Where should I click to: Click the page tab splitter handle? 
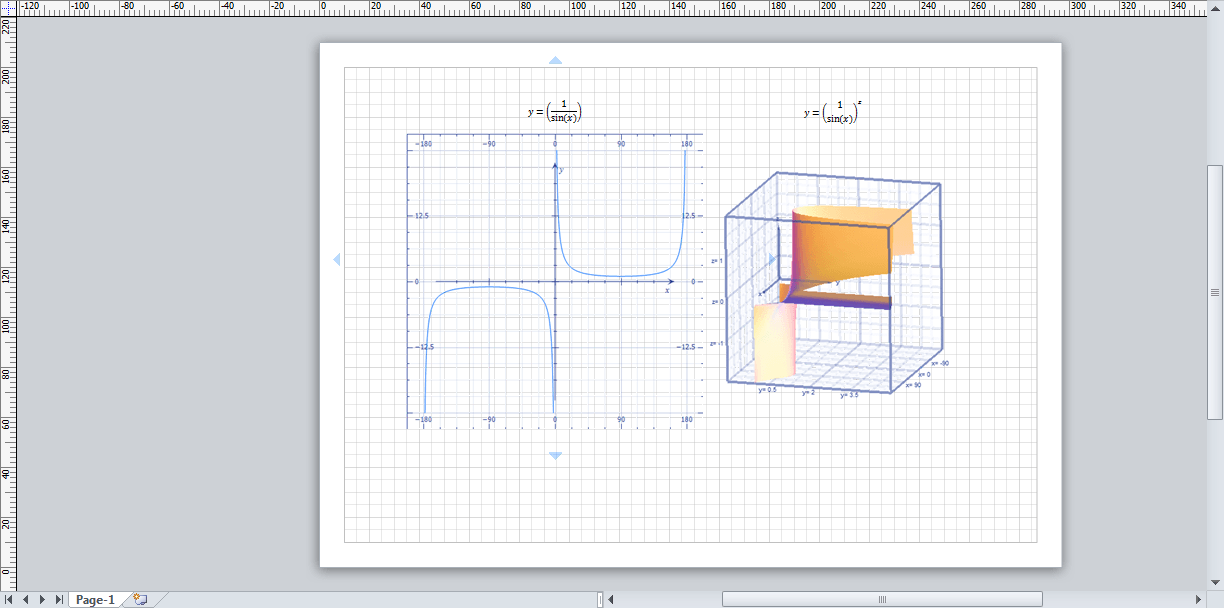tap(600, 599)
